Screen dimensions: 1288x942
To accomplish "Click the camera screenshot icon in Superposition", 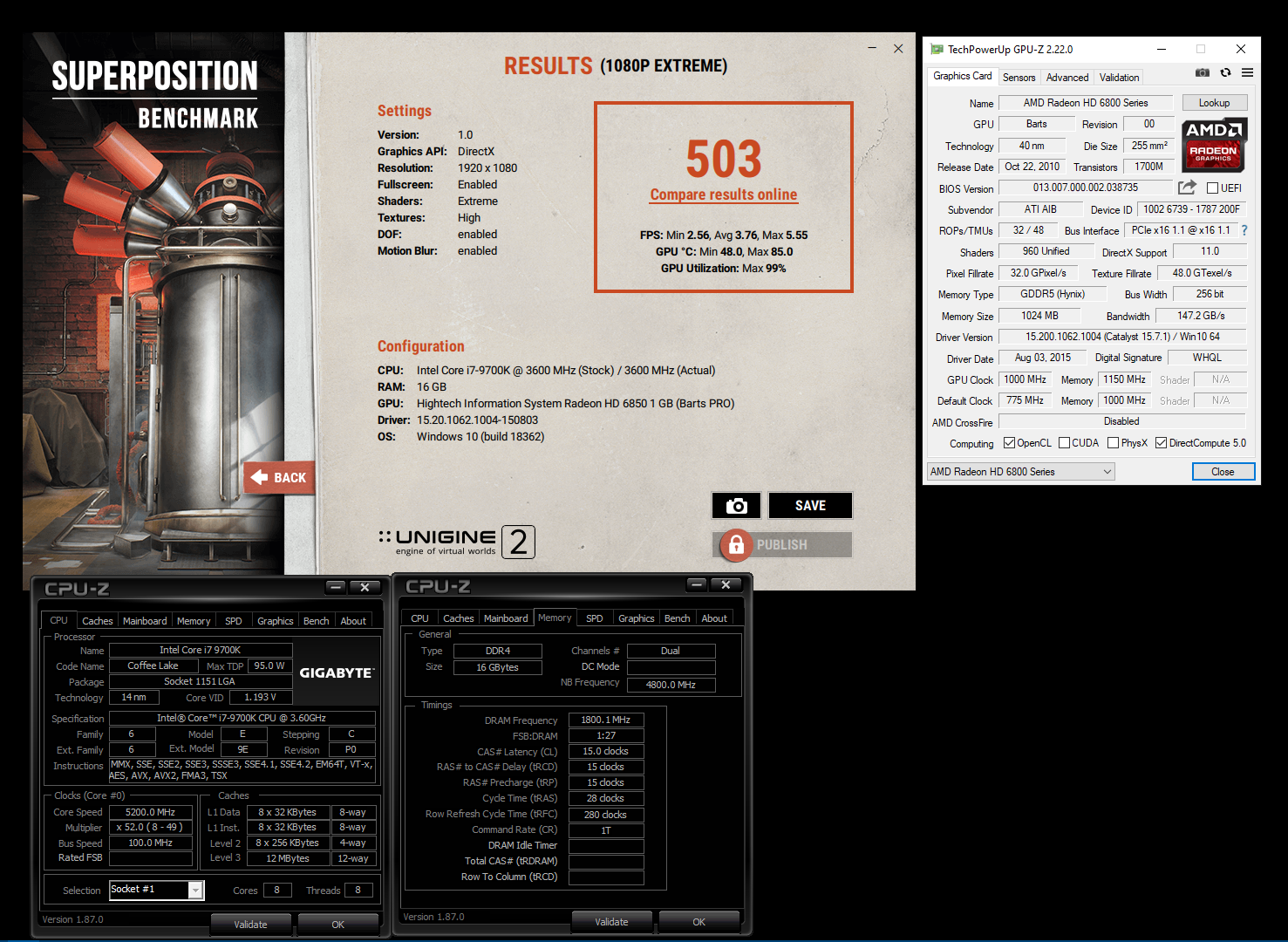I will pos(737,506).
